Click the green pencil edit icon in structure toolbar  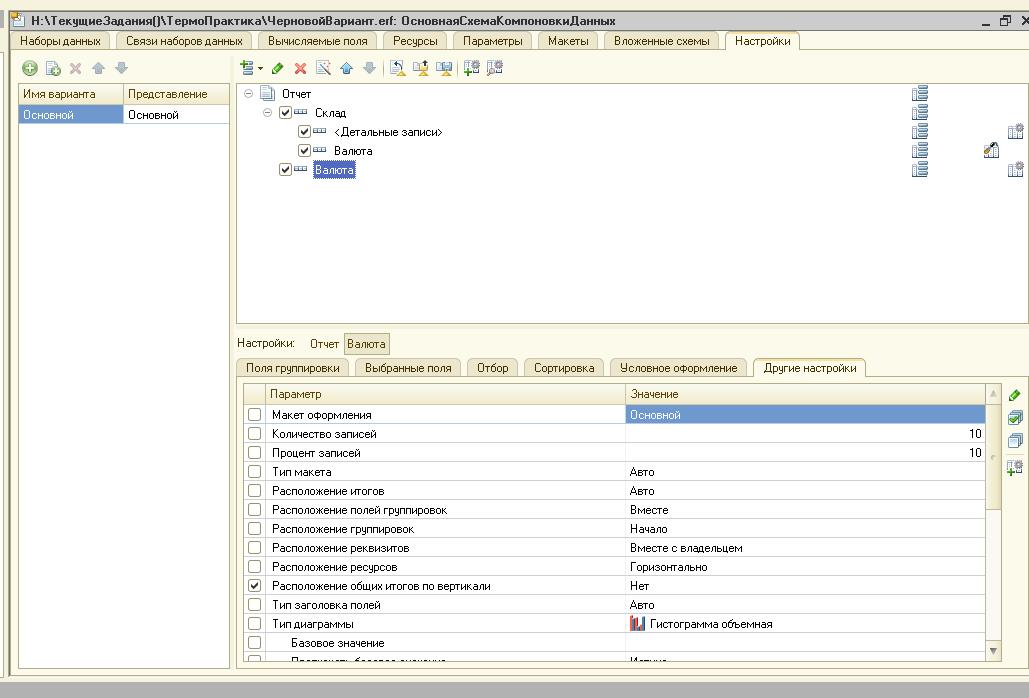(x=278, y=68)
